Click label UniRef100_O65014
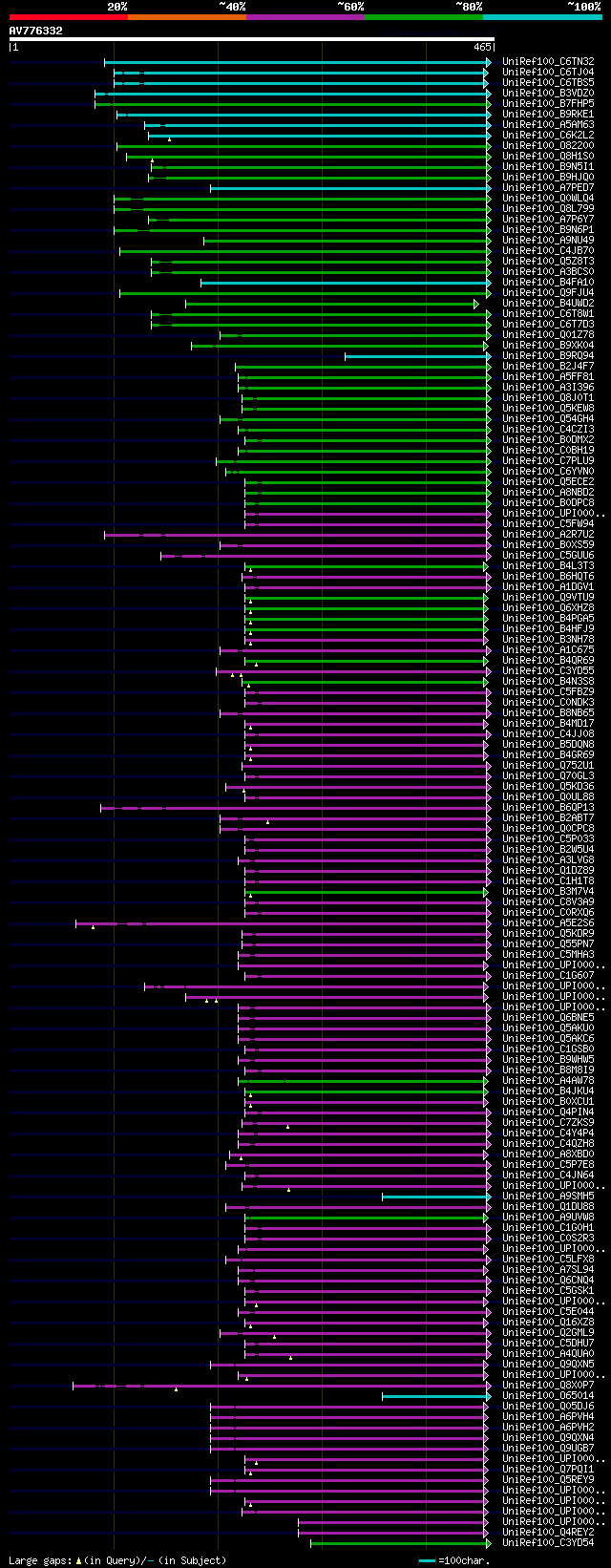Screen dimensions: 611x1568 tap(548, 1396)
